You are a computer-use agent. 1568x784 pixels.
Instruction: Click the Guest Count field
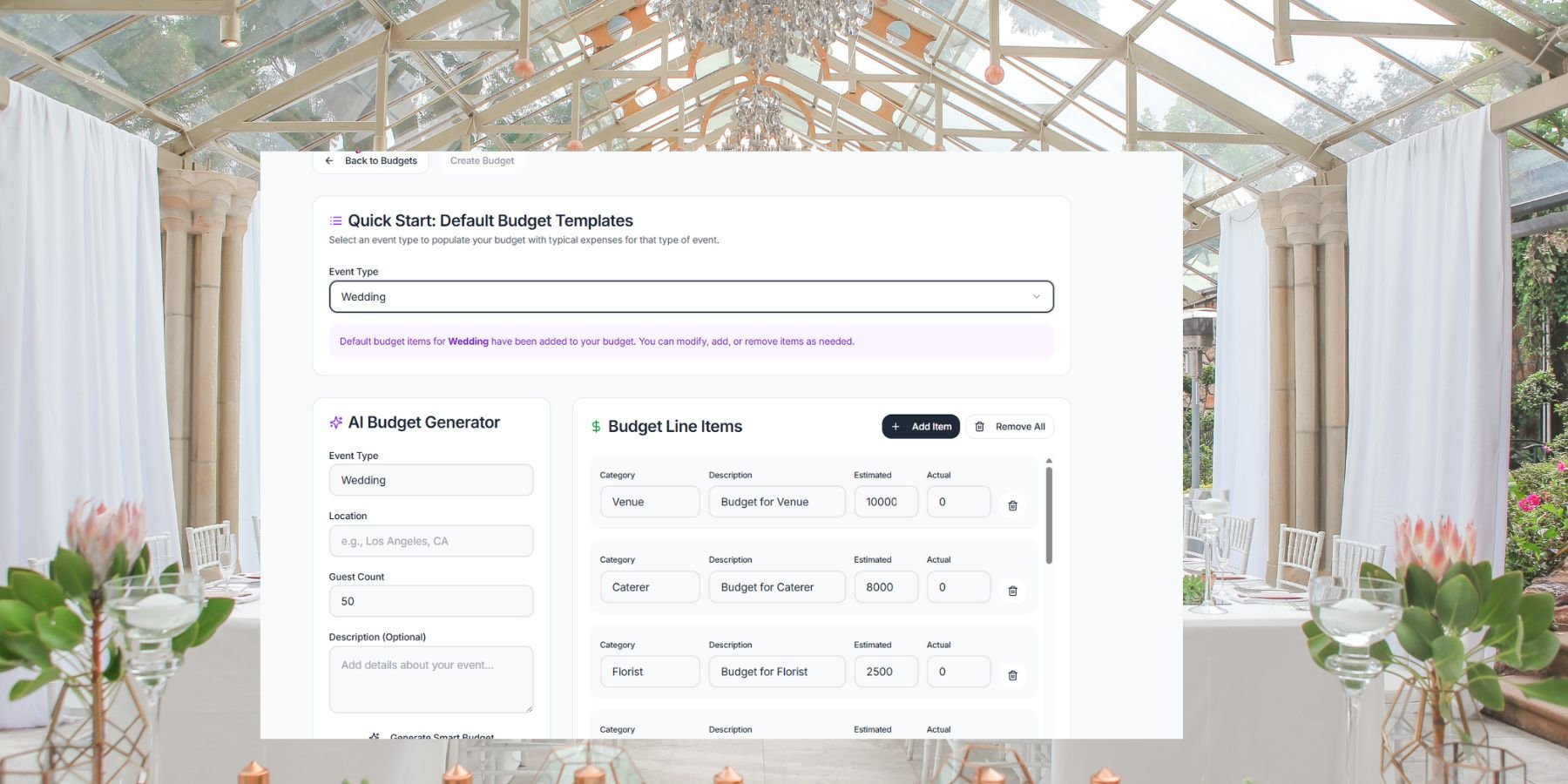tap(430, 601)
